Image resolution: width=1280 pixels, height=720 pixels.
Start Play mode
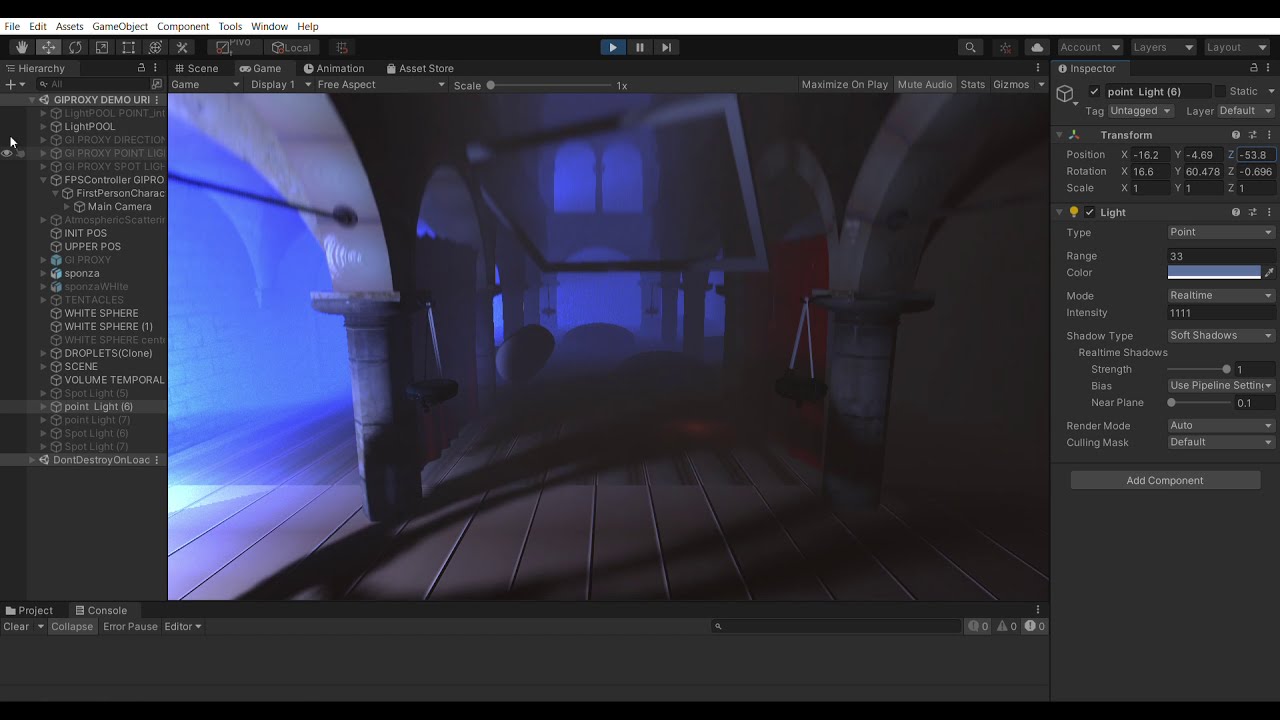613,47
